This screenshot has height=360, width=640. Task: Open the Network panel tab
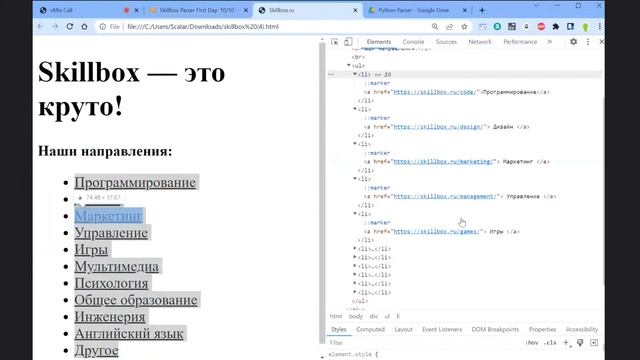coord(480,42)
